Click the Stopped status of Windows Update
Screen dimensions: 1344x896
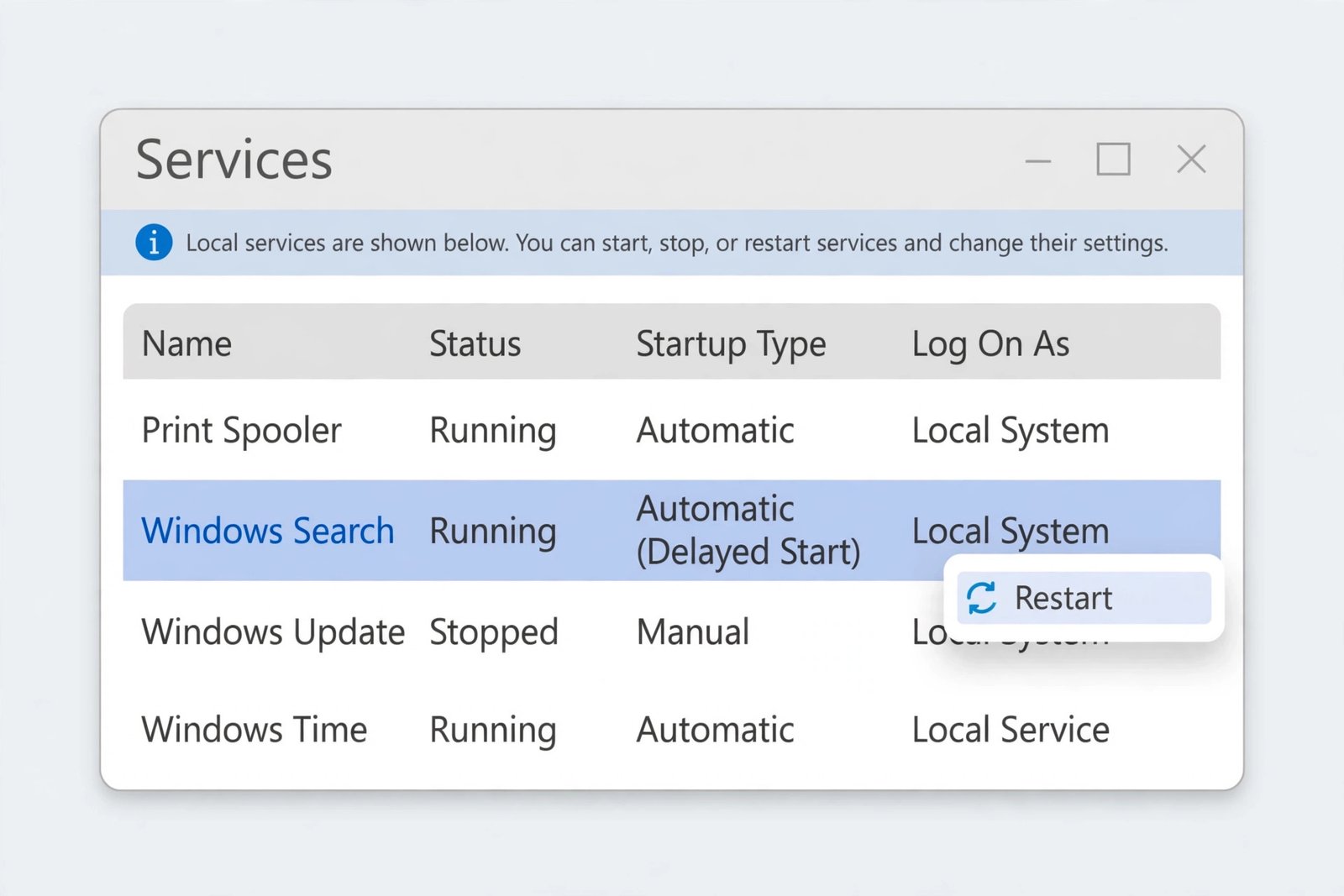(494, 632)
